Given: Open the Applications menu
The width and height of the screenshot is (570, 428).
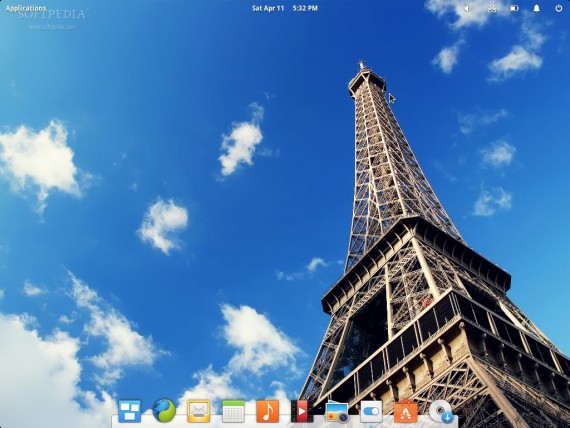Looking at the screenshot, I should pyautogui.click(x=26, y=8).
